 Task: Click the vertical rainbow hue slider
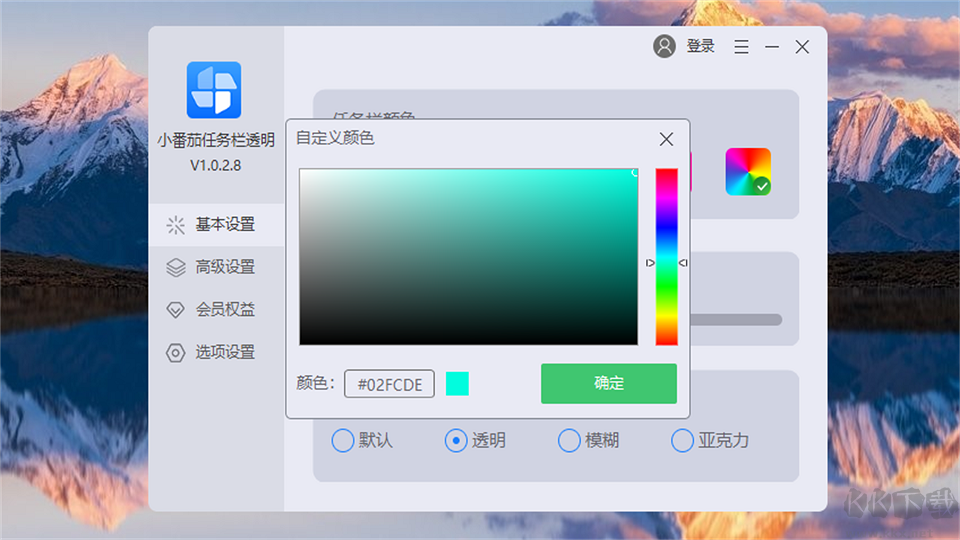tap(666, 256)
